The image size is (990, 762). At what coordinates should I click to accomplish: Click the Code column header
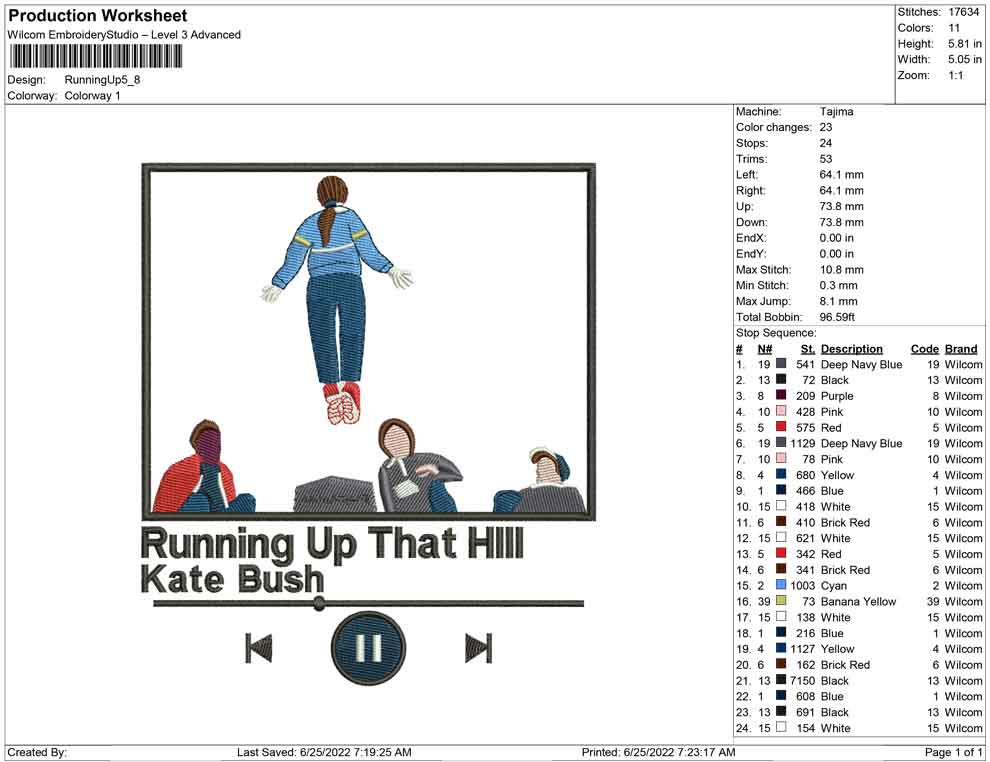(x=924, y=348)
